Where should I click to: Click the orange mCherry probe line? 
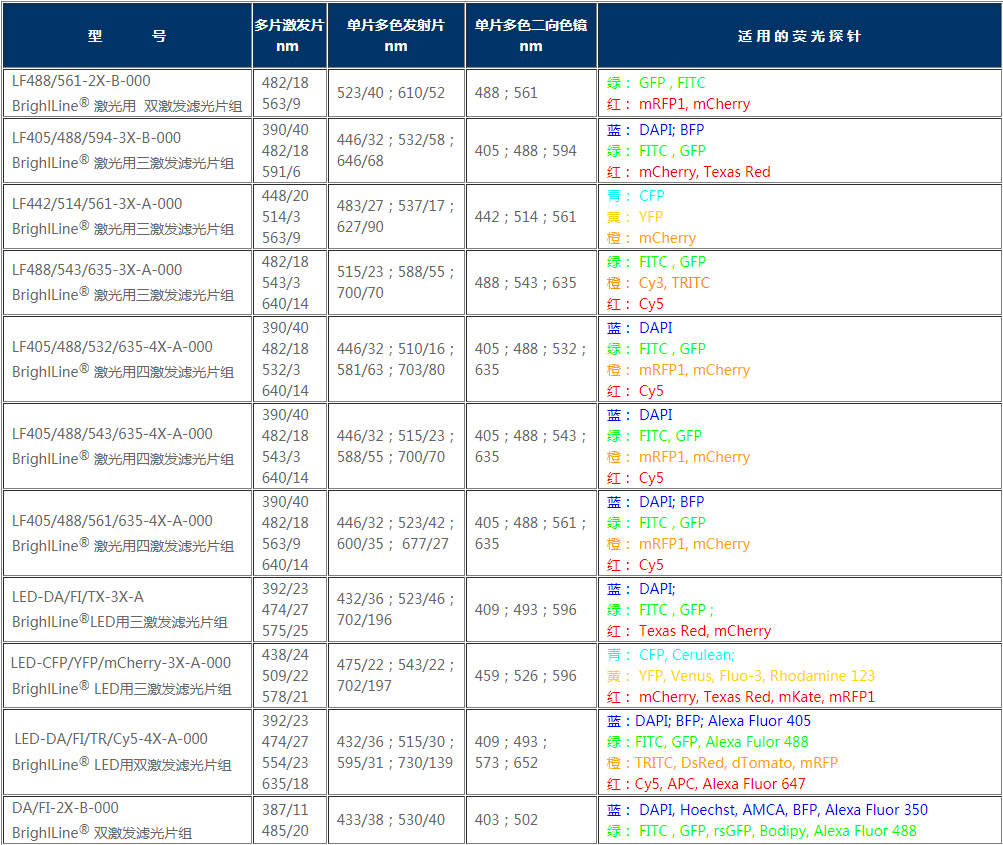point(651,238)
